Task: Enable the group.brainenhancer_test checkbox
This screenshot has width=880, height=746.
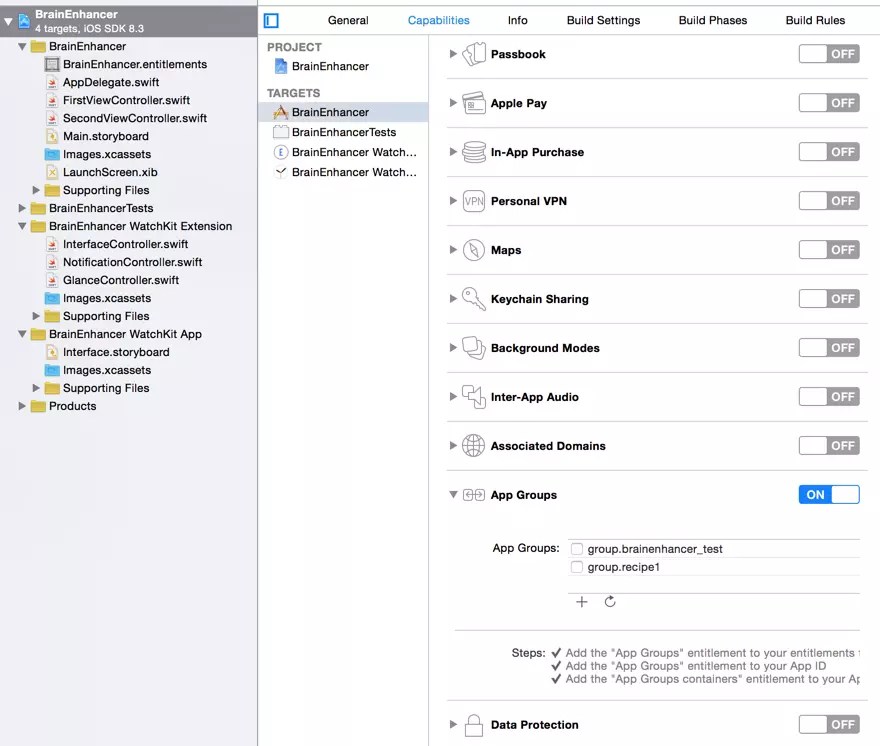Action: point(577,548)
